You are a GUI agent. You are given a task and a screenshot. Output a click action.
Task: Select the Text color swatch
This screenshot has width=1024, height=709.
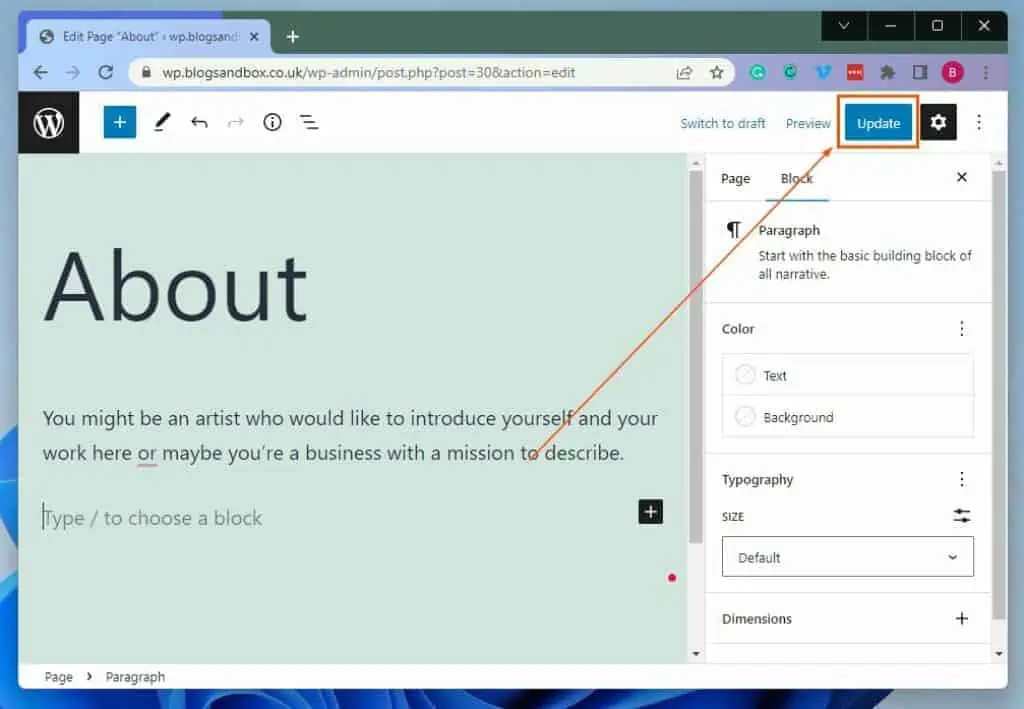(745, 375)
